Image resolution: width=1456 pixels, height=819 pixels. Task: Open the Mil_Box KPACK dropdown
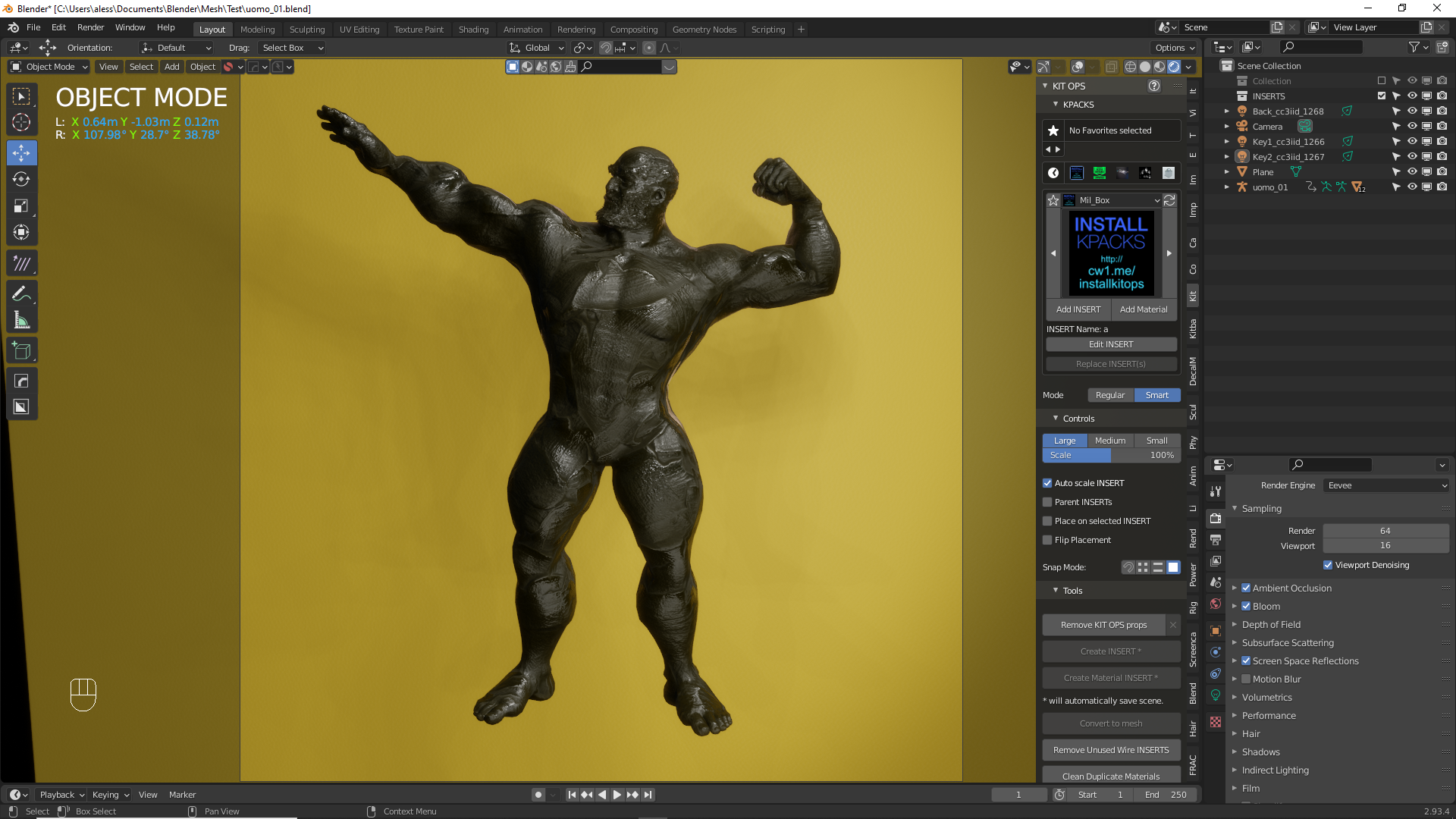pyautogui.click(x=1112, y=200)
